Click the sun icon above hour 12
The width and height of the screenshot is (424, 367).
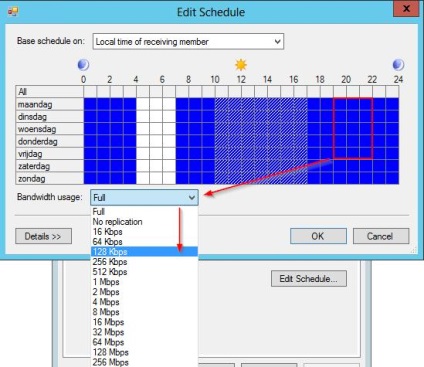point(241,65)
